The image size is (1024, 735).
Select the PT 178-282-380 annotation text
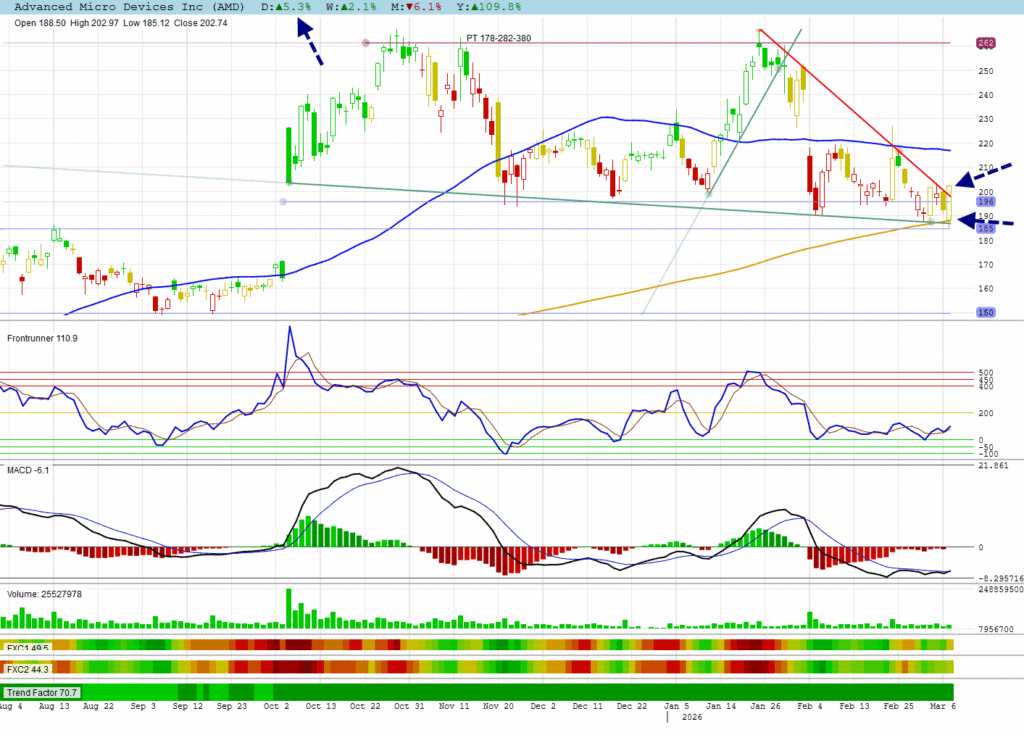point(498,39)
